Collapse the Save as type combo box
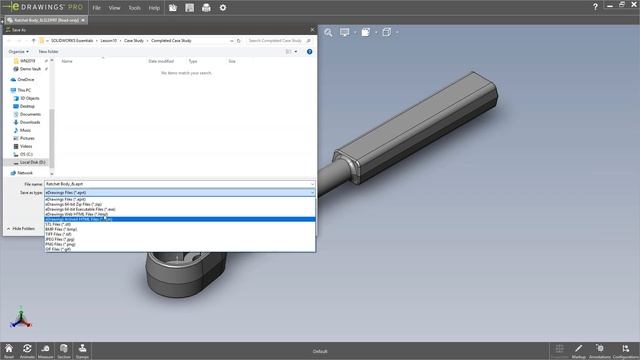Image resolution: width=640 pixels, height=360 pixels. click(x=312, y=192)
